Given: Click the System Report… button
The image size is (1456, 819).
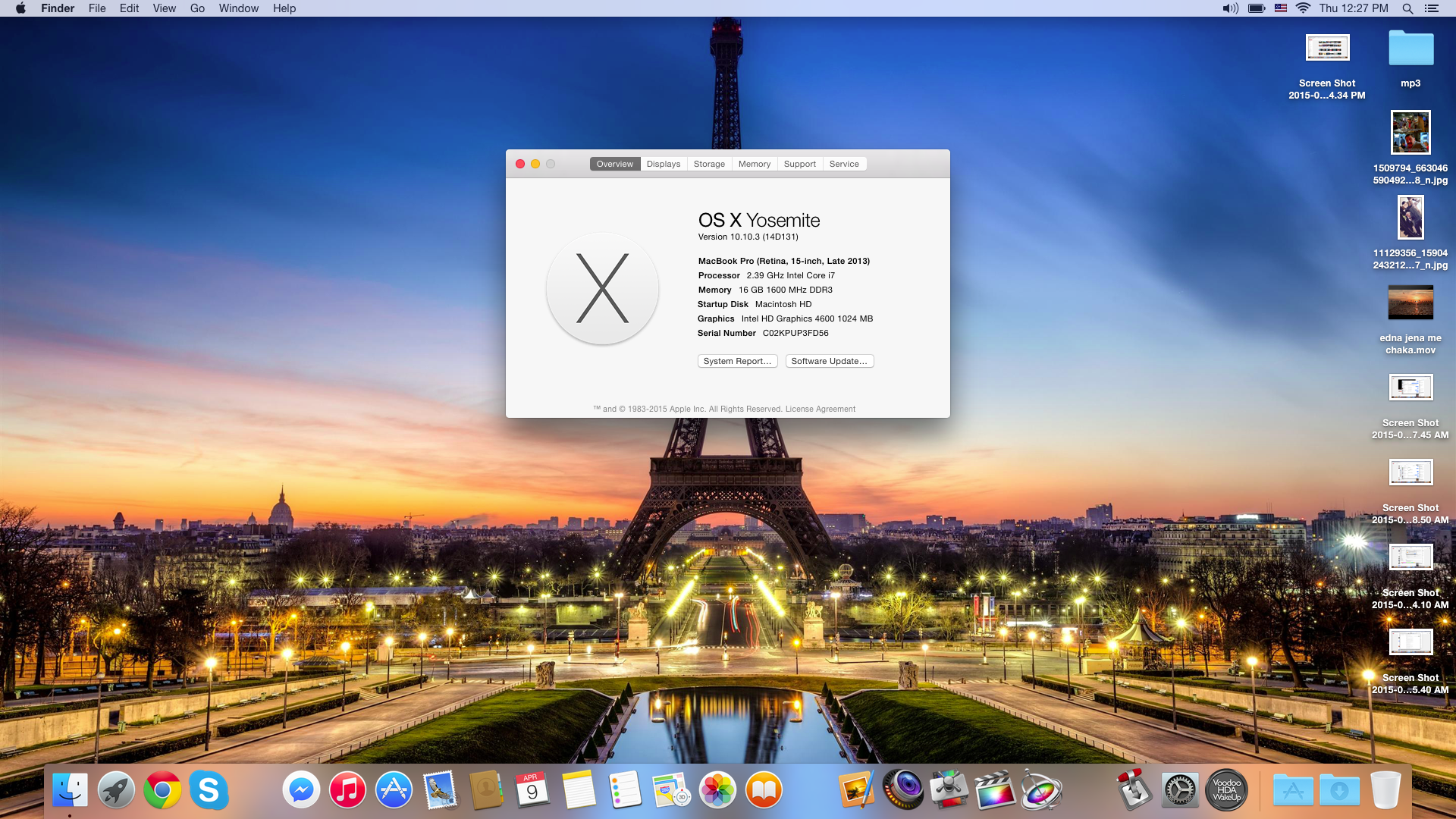Looking at the screenshot, I should (737, 361).
